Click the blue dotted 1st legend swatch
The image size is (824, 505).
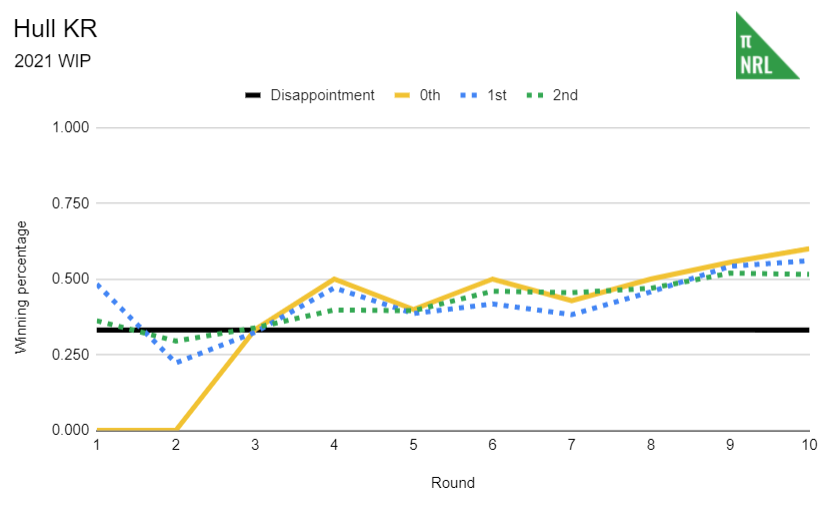pyautogui.click(x=468, y=96)
